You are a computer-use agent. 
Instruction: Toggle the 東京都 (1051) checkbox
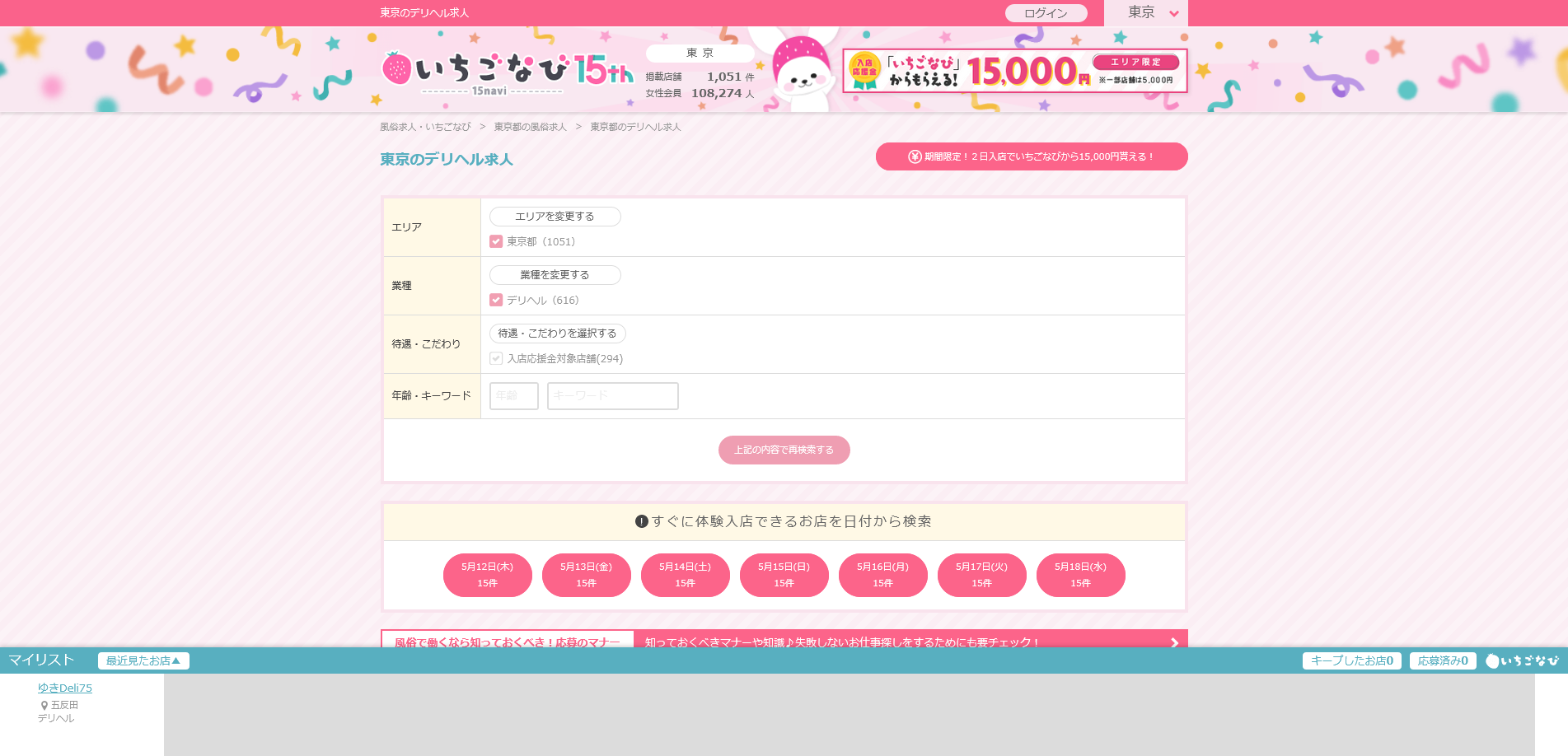496,241
